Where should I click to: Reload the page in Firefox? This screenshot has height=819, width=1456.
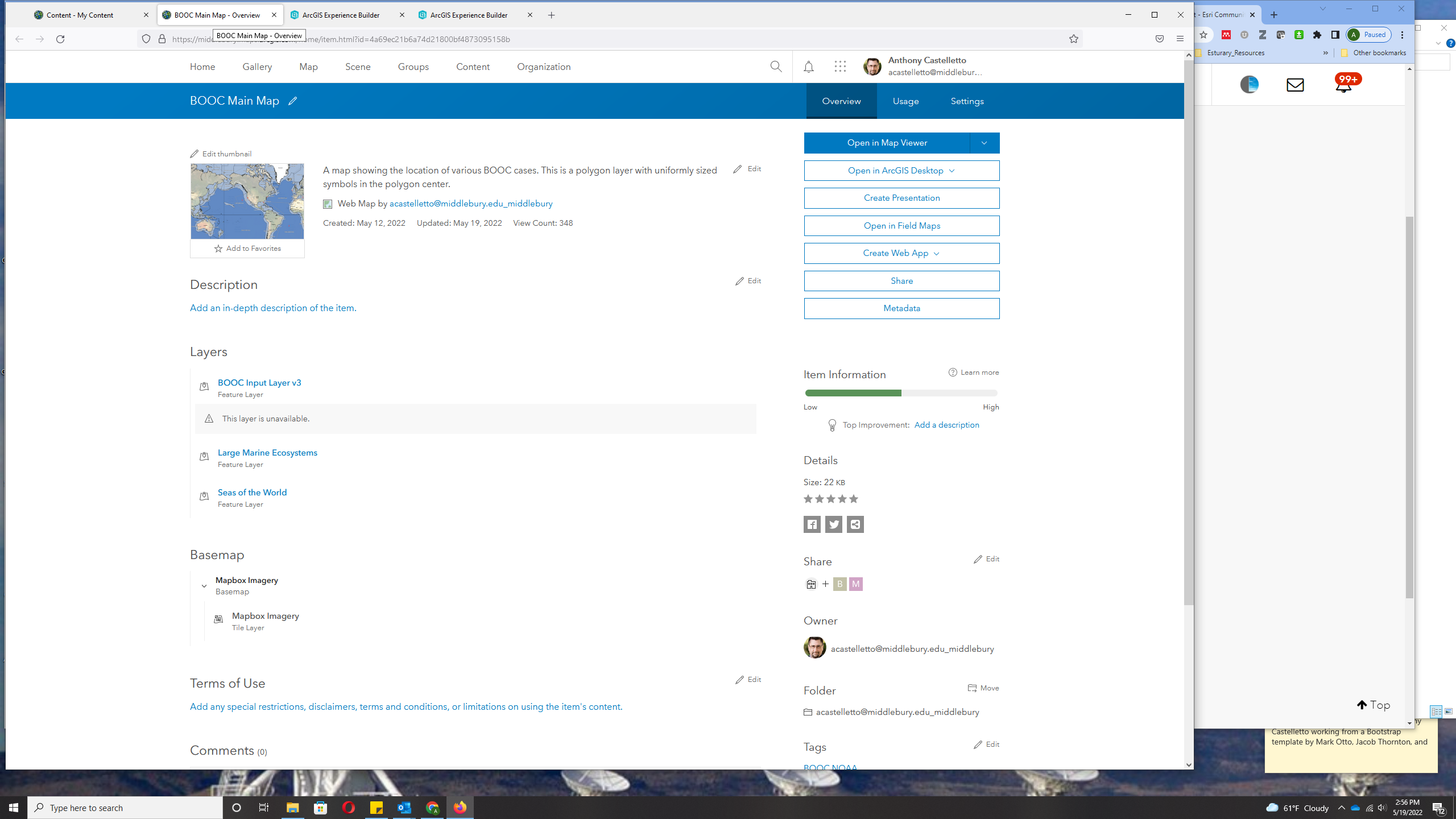(x=60, y=39)
